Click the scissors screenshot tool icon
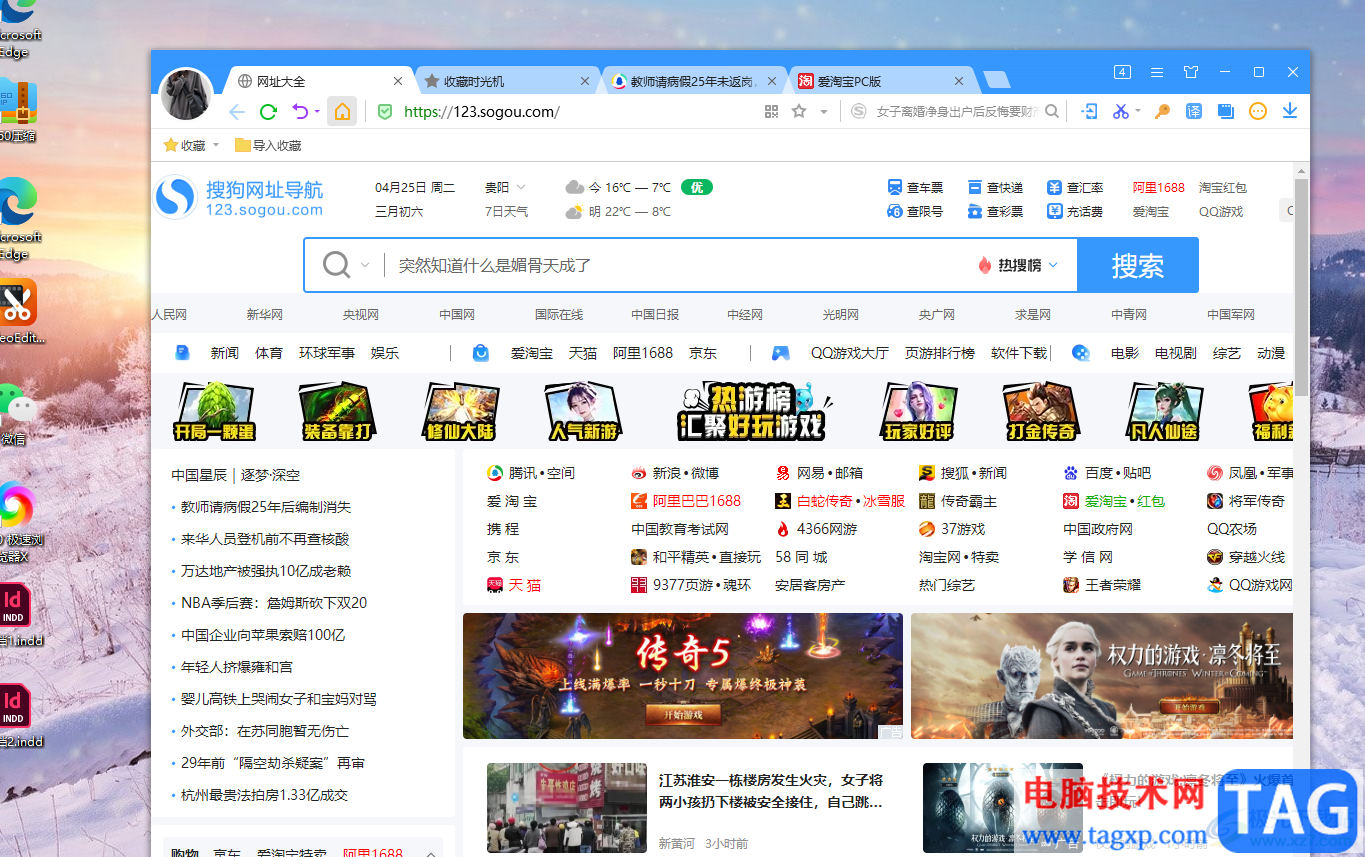The image size is (1365, 857). (x=1121, y=112)
